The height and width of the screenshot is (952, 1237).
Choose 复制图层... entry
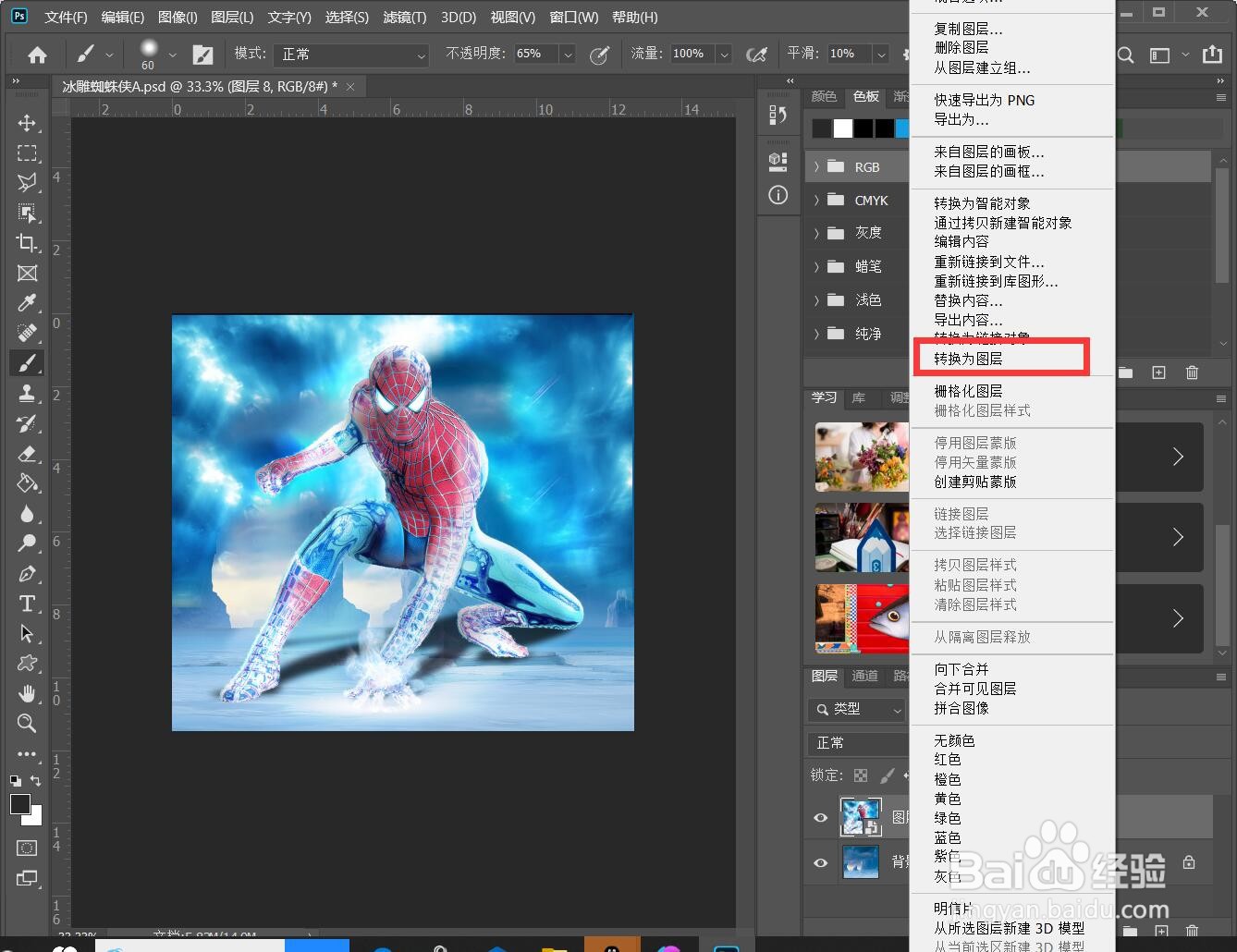click(x=968, y=29)
